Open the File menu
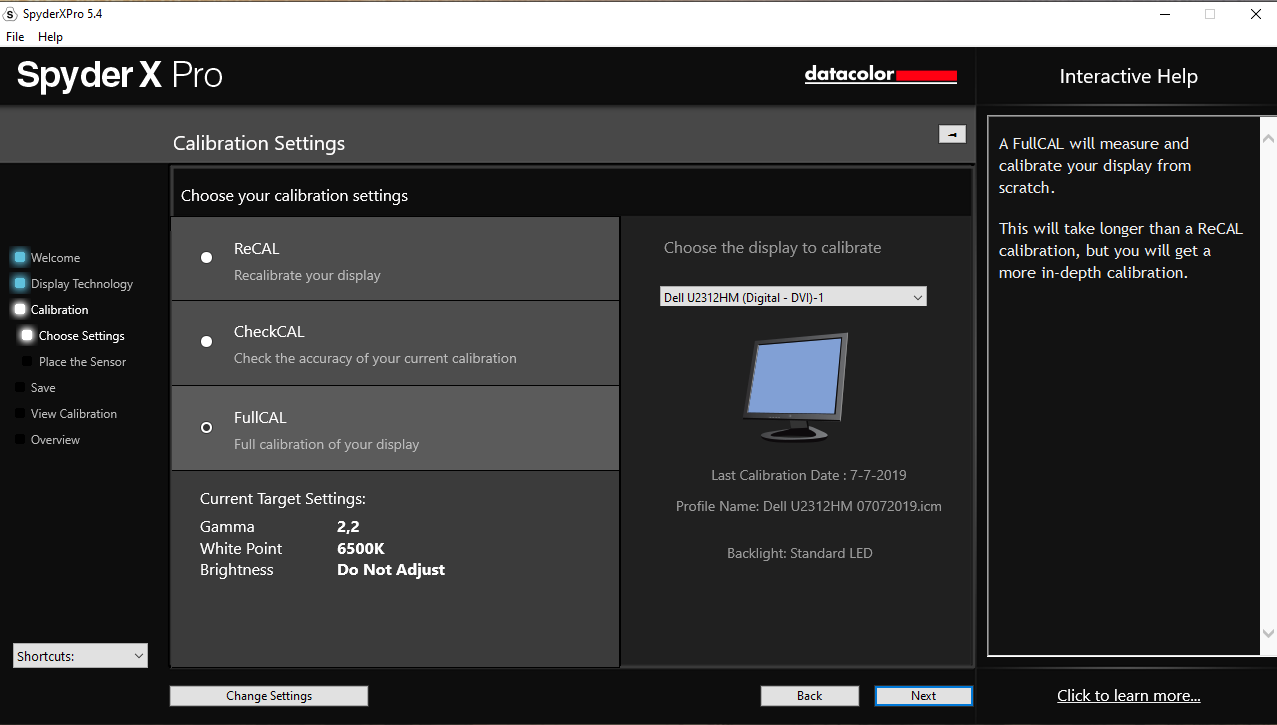 pos(15,37)
